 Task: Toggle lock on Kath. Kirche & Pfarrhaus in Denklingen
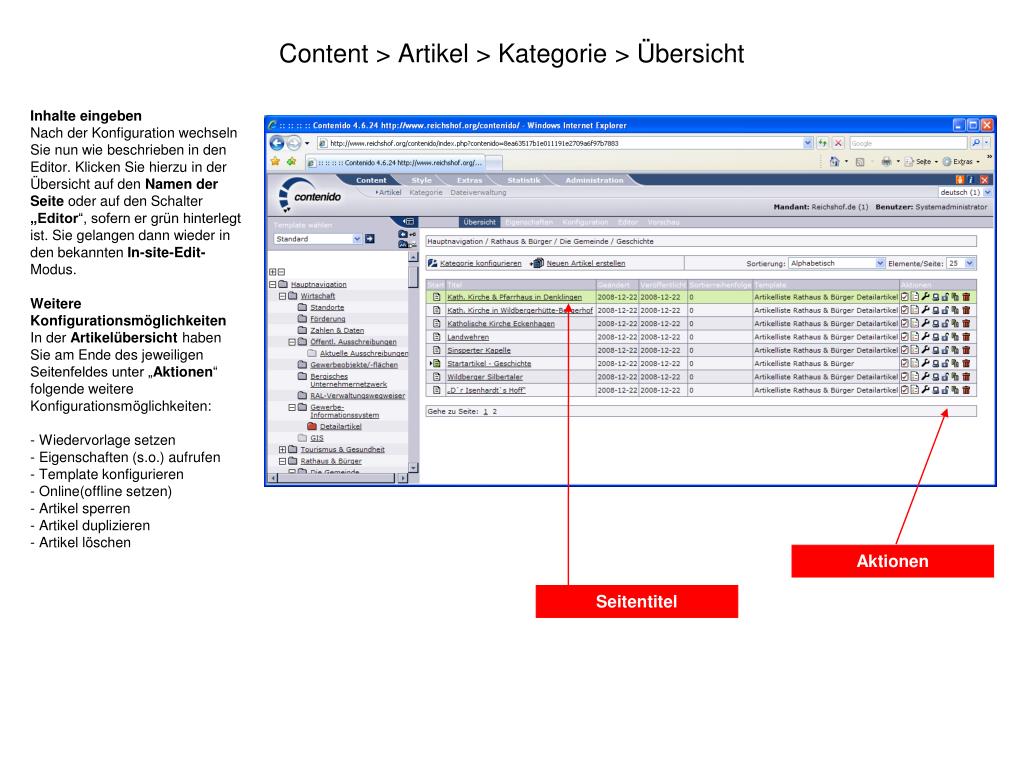[x=945, y=297]
